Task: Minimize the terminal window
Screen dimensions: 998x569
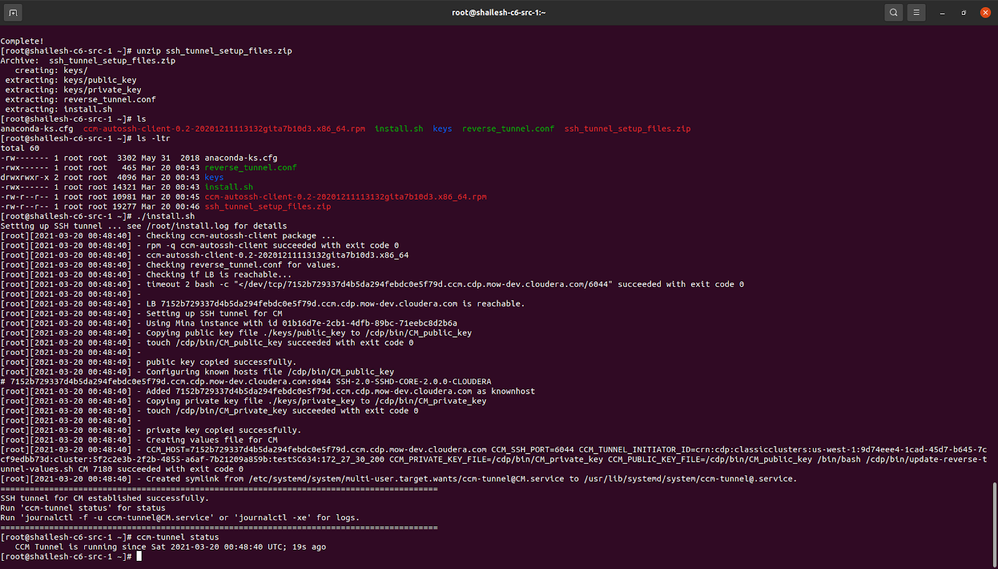Action: click(942, 13)
